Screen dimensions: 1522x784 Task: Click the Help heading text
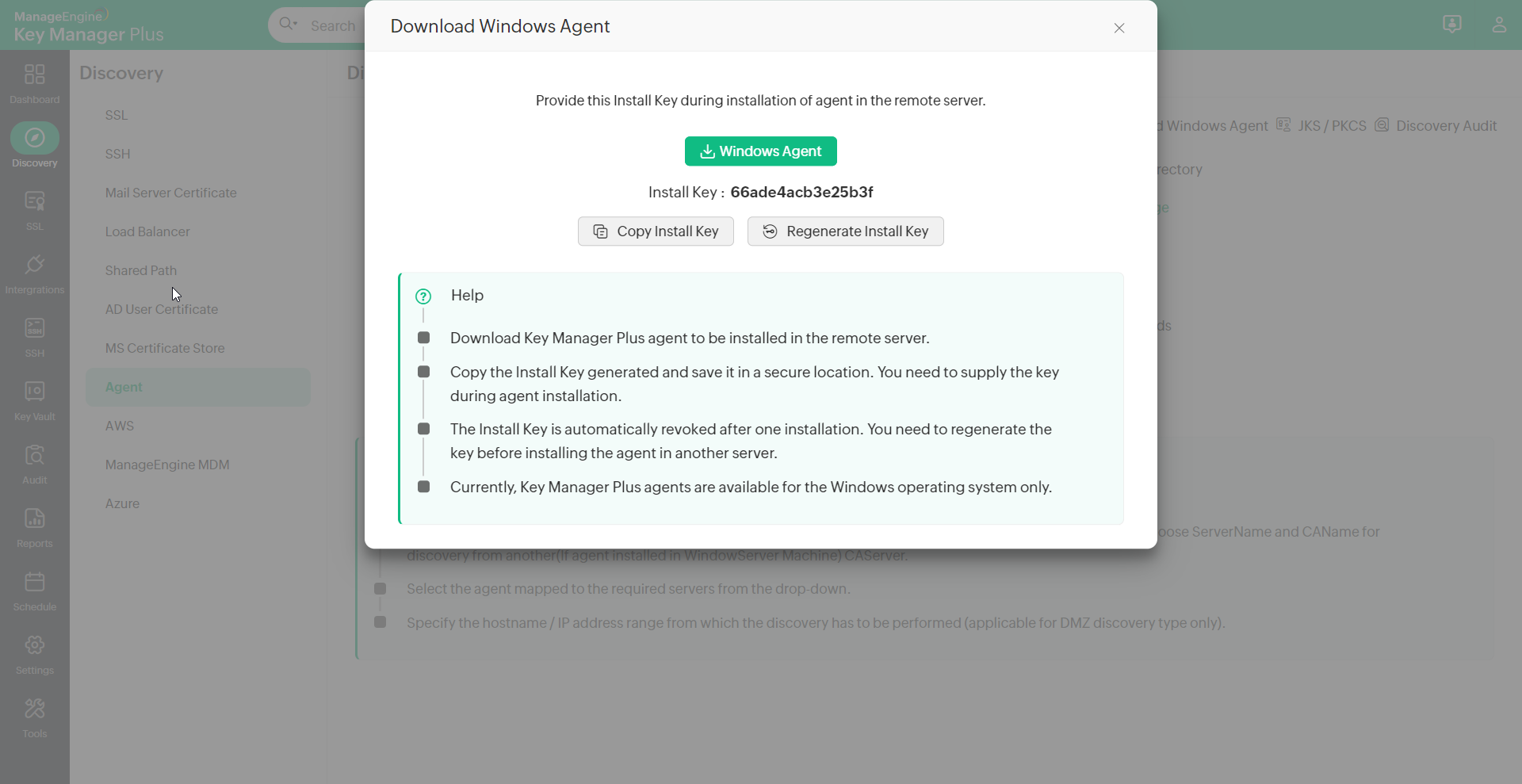[467, 295]
